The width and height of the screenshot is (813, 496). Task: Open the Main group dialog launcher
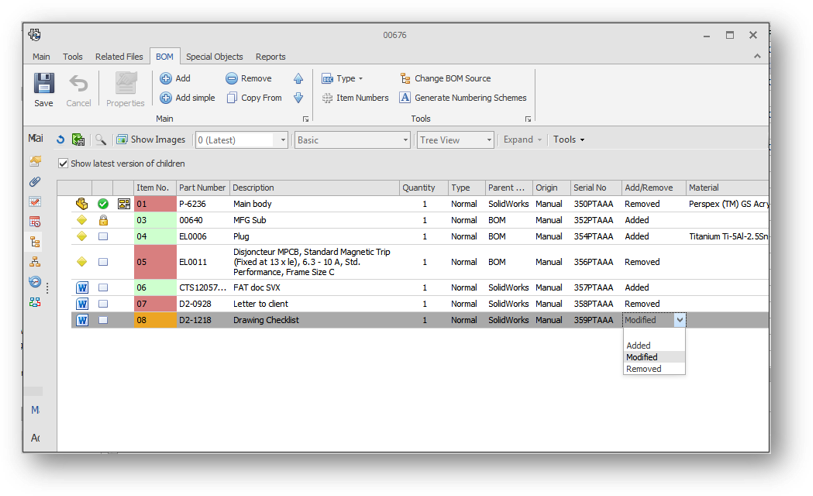click(305, 119)
